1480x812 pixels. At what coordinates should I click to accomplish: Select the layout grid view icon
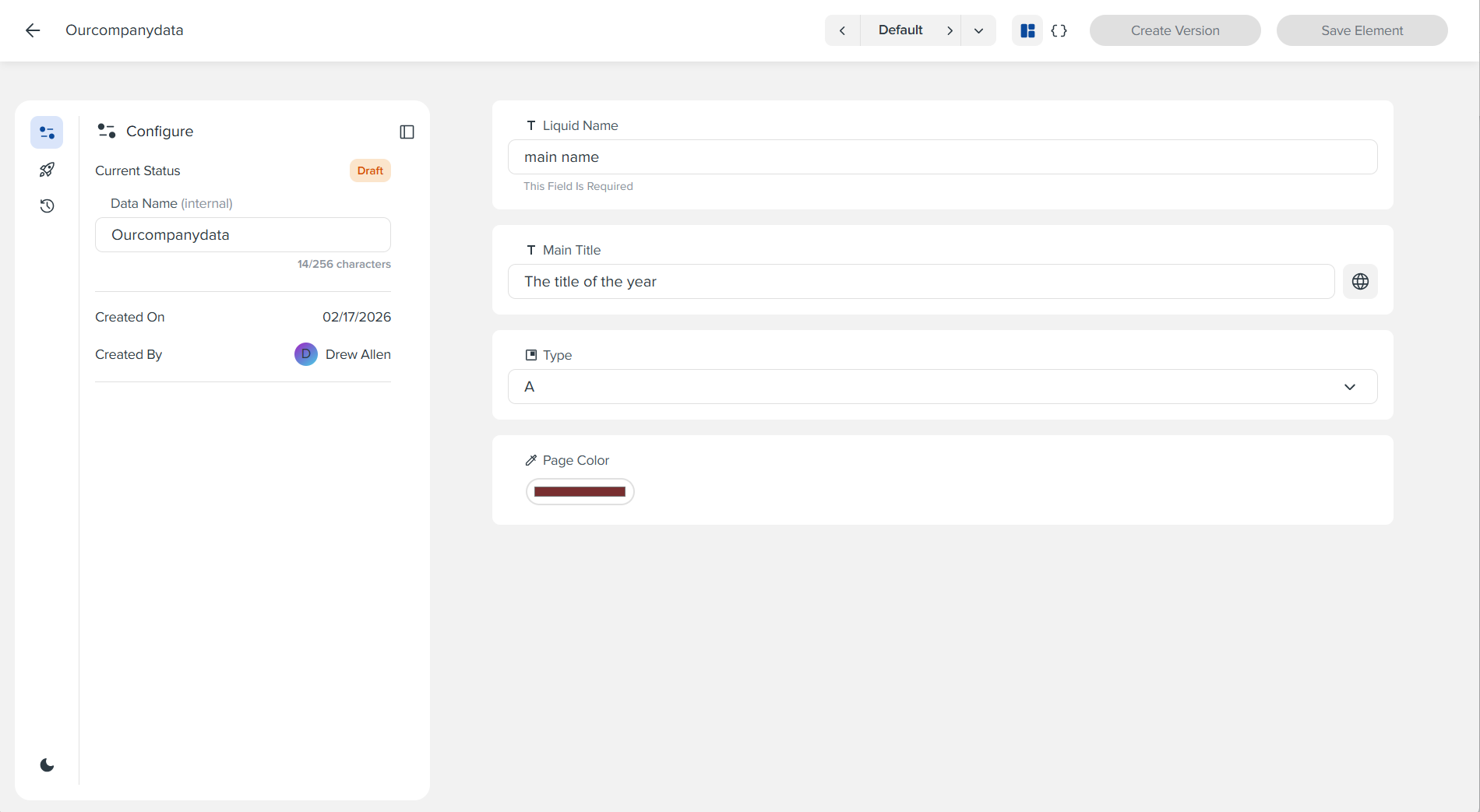tap(1027, 30)
